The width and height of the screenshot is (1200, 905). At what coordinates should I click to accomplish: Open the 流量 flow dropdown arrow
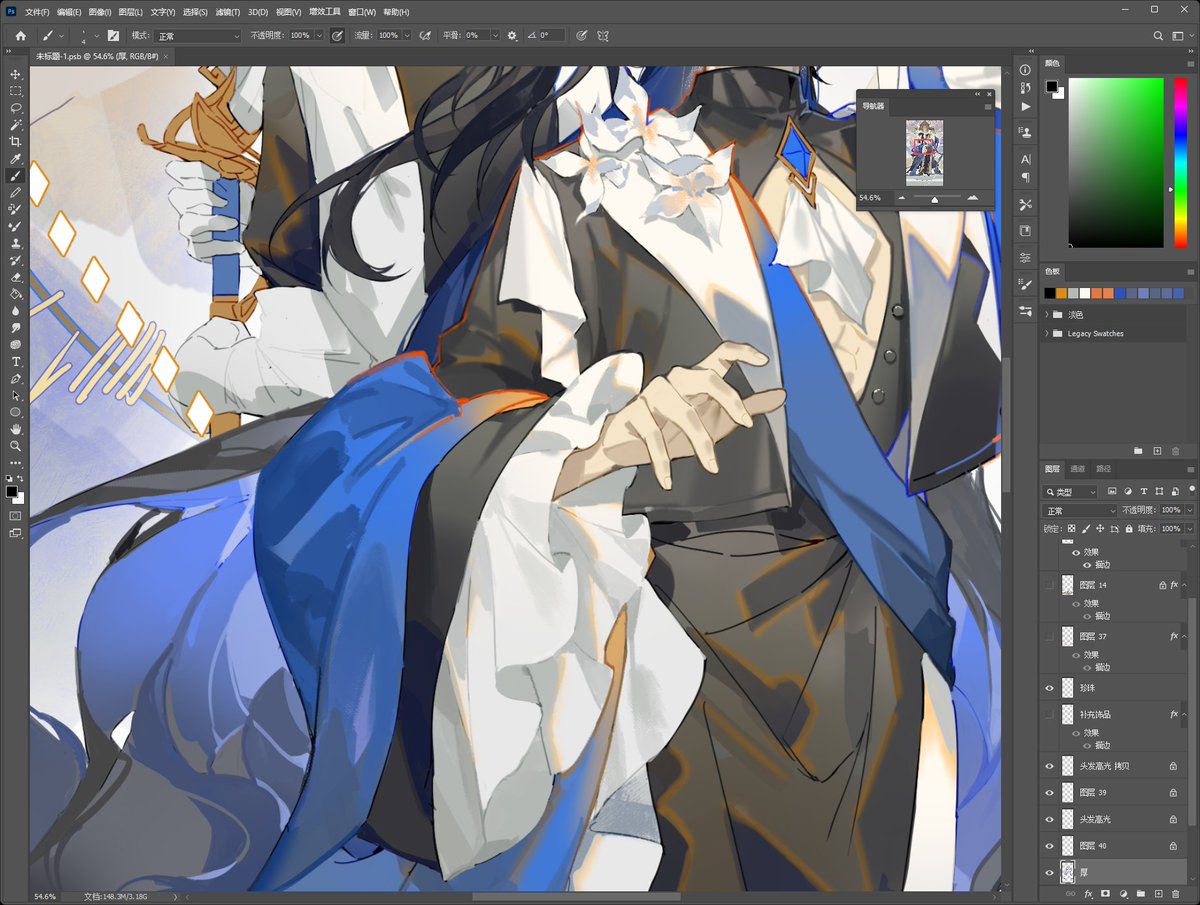pyautogui.click(x=407, y=35)
